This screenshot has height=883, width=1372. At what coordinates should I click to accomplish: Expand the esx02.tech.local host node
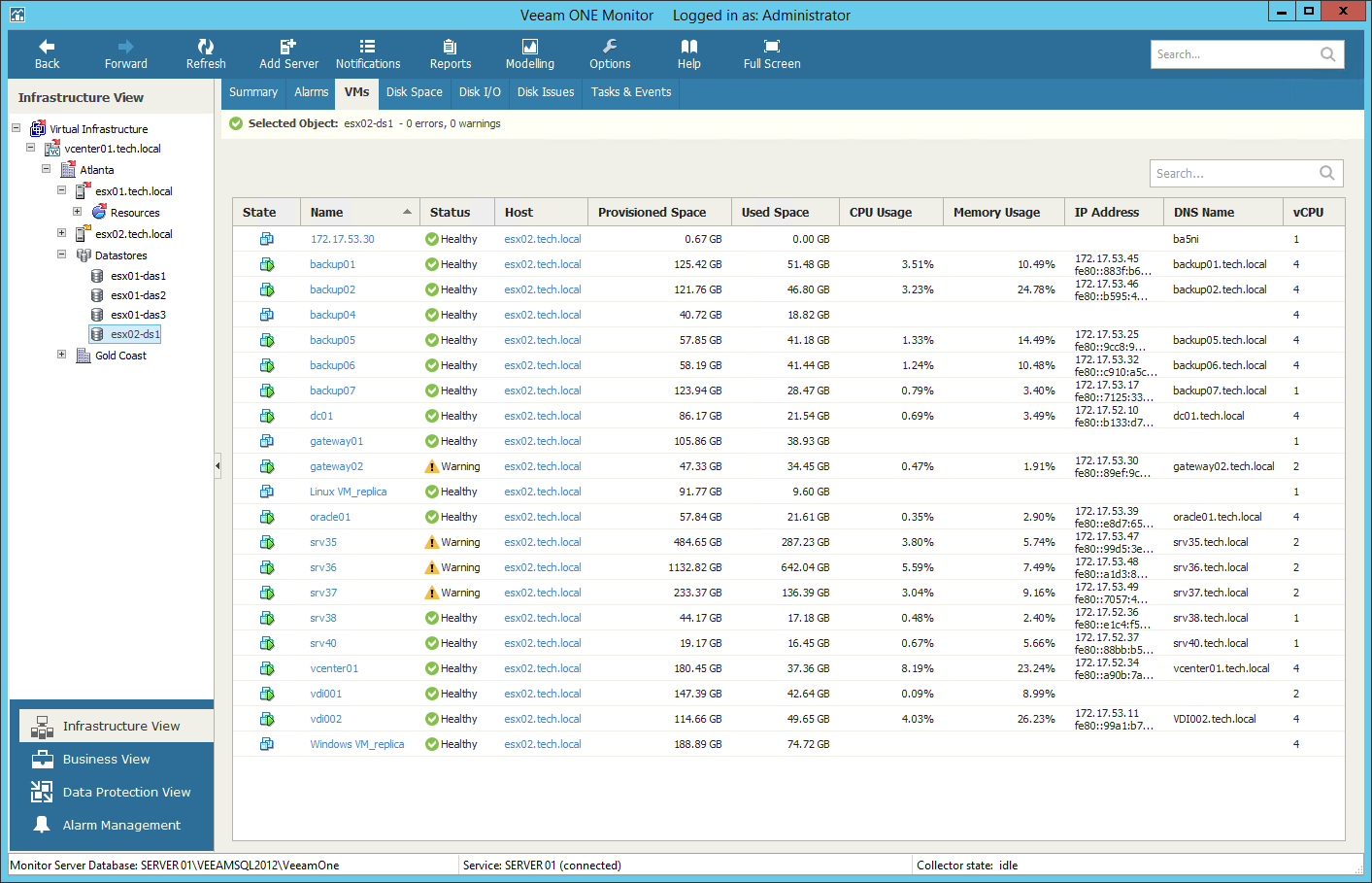[x=62, y=233]
